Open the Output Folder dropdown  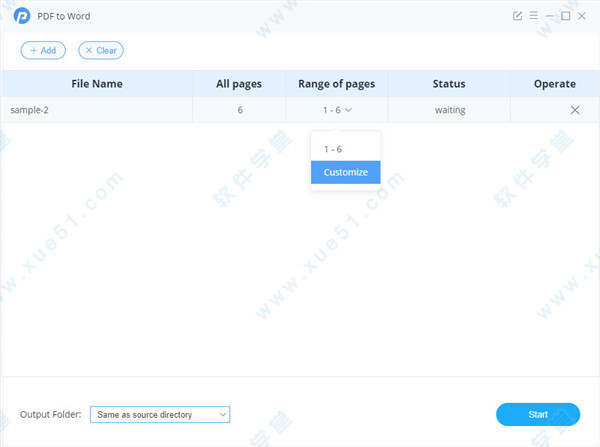point(160,414)
